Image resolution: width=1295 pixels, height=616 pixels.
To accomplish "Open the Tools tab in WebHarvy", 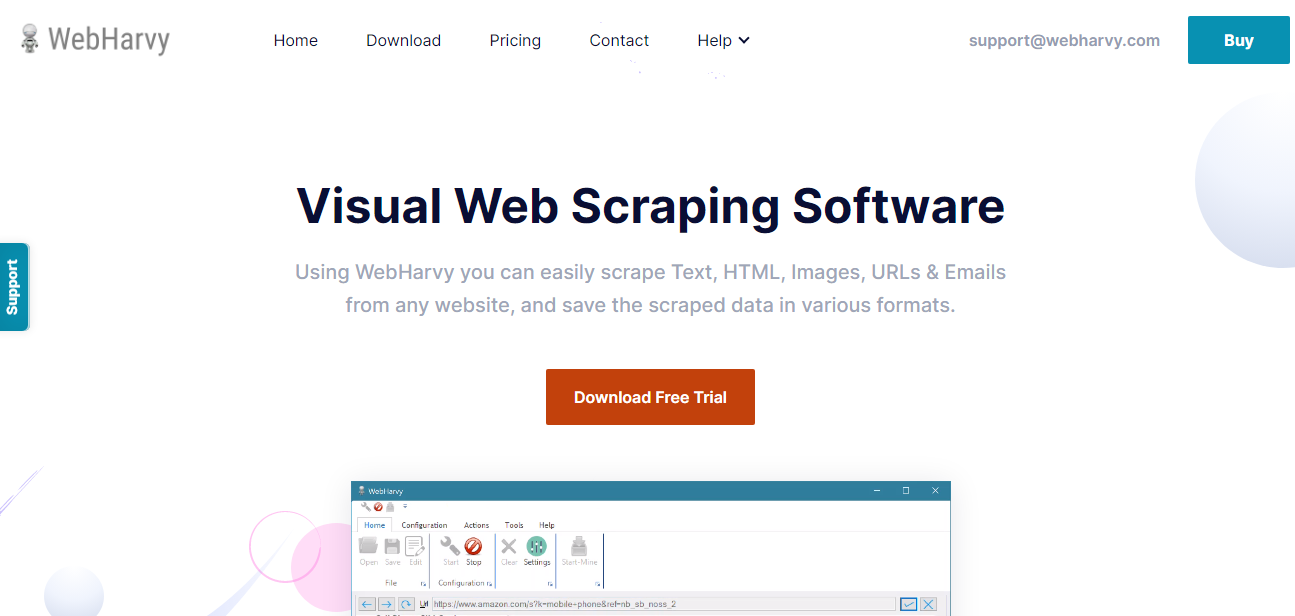I will coord(513,525).
